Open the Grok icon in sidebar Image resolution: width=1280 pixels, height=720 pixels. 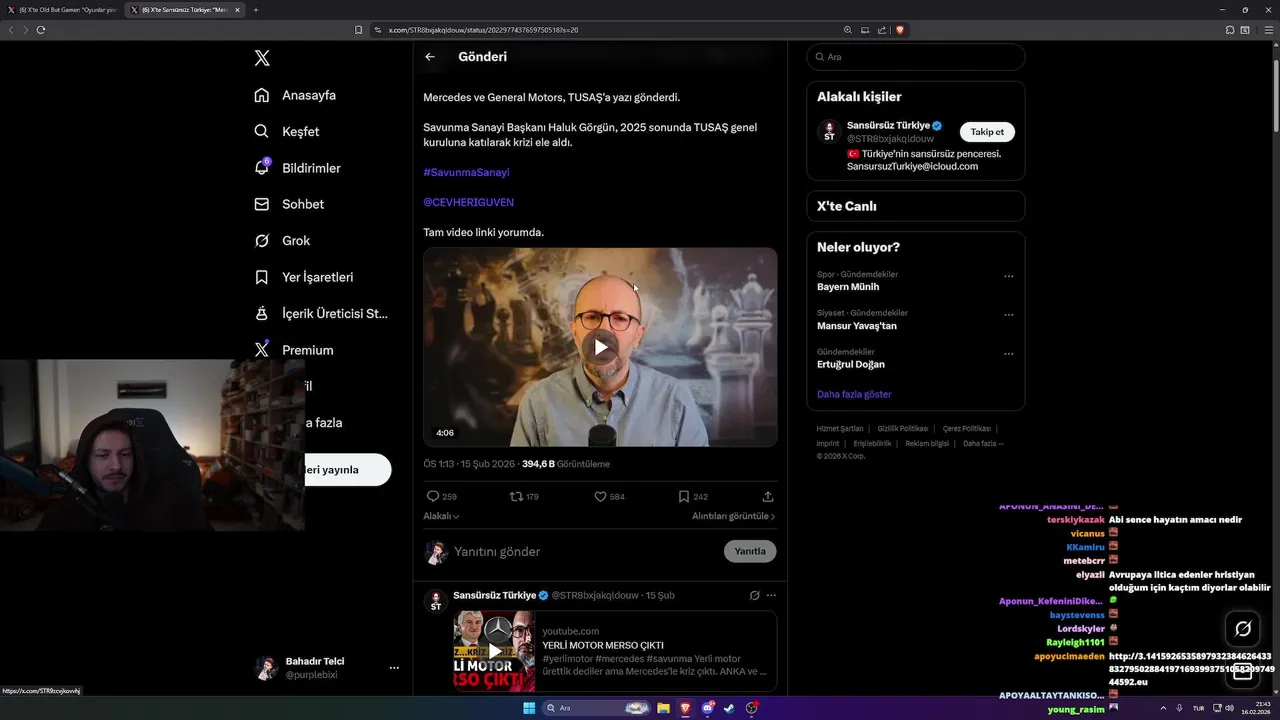262,240
